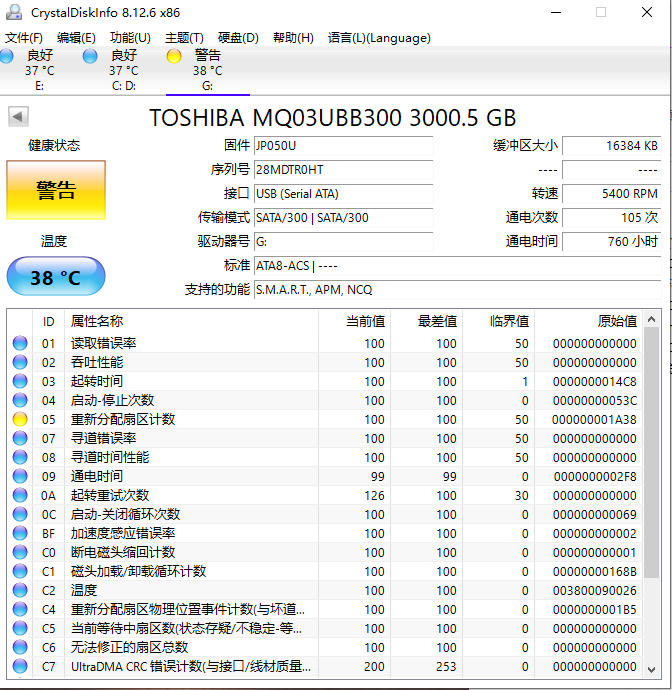672x690 pixels.
Task: Click the attribute list scrollbar up arrow
Action: coord(652,319)
